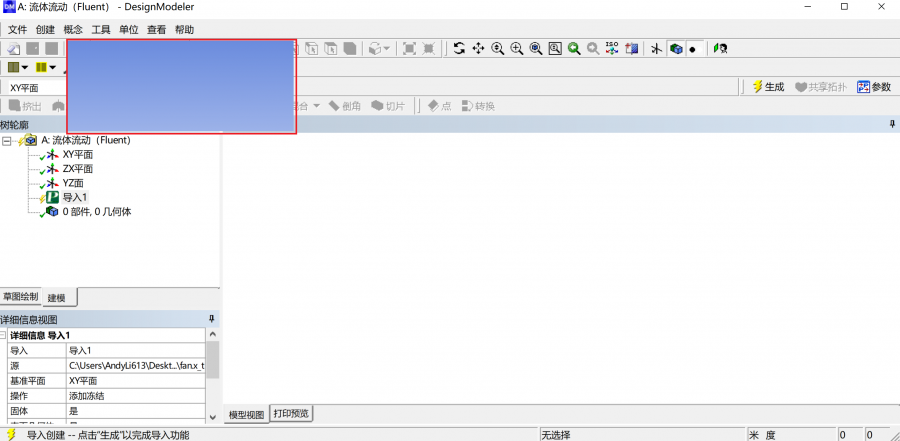
Task: Select XY平面 in the tree outline
Action: pos(77,154)
